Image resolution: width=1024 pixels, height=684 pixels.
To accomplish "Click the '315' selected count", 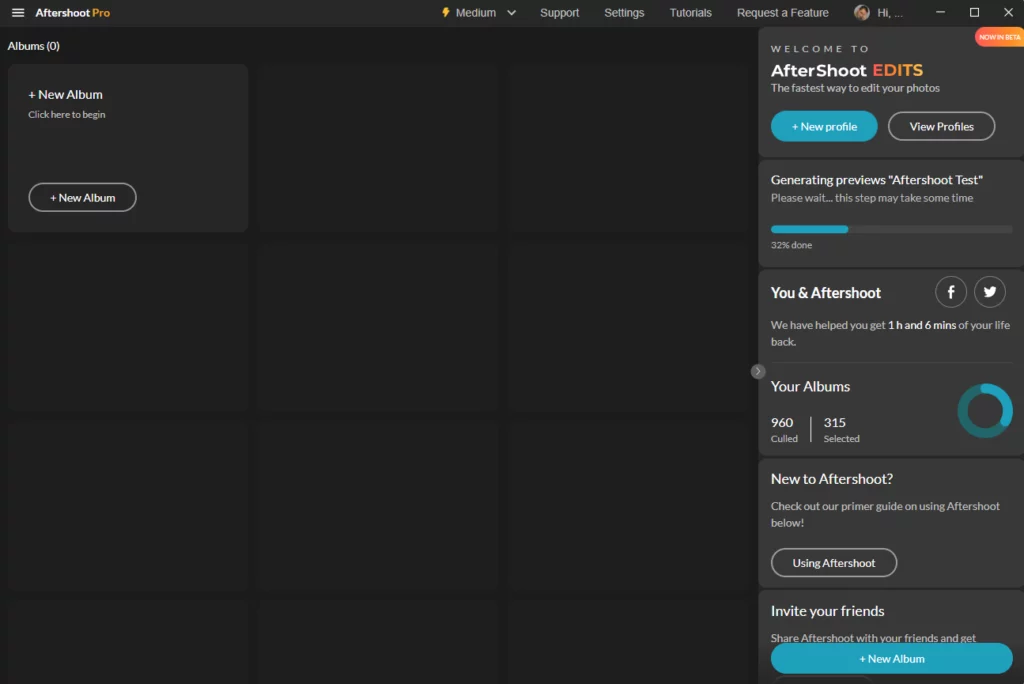I will (x=835, y=423).
